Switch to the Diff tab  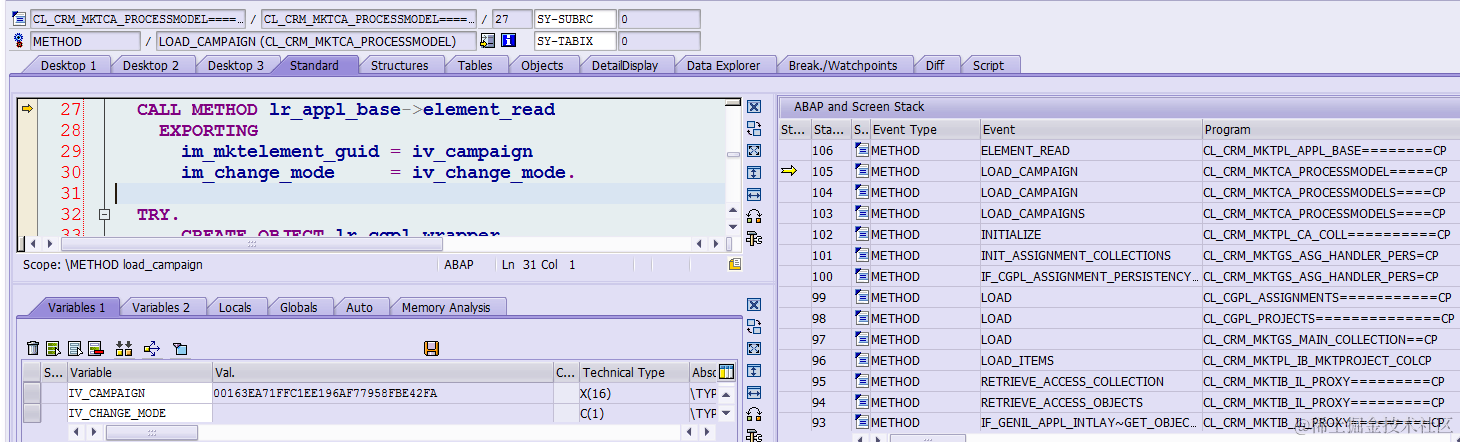coord(935,65)
